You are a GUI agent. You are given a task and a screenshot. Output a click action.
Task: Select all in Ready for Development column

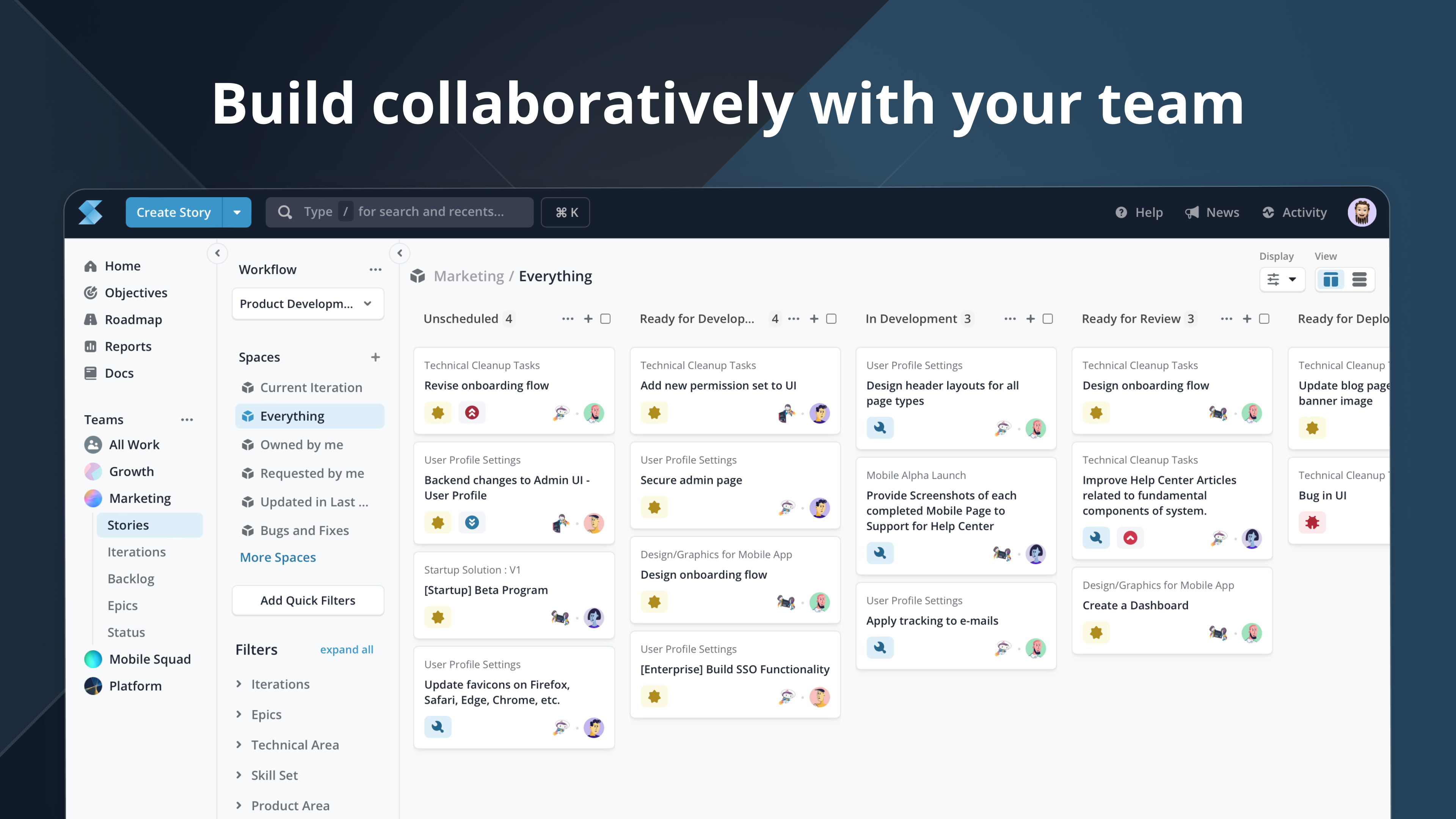[x=831, y=319]
